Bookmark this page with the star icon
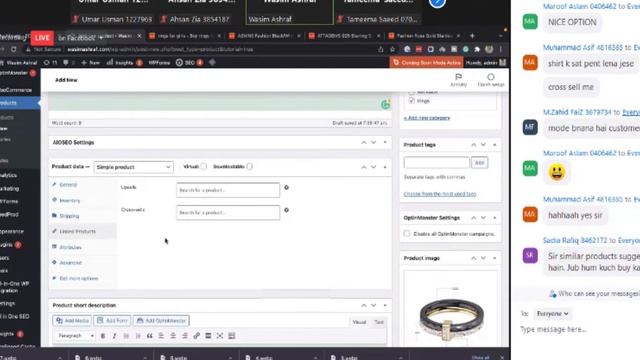 point(392,49)
